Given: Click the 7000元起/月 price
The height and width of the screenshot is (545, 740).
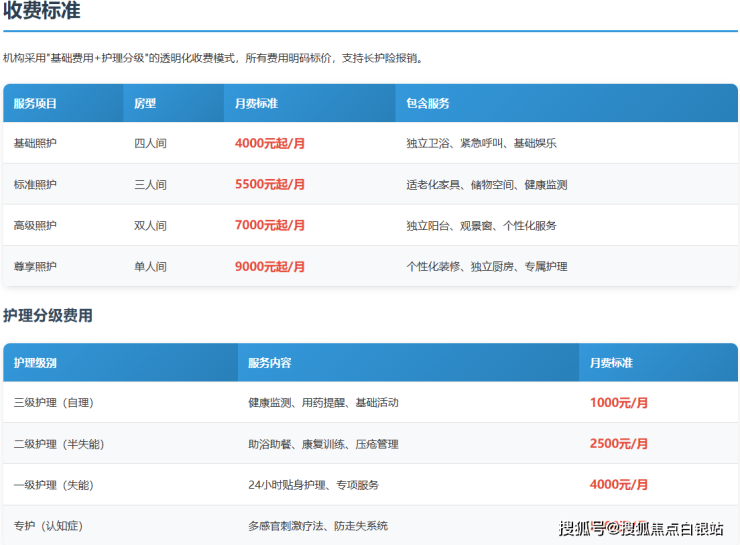Looking at the screenshot, I should point(270,226).
